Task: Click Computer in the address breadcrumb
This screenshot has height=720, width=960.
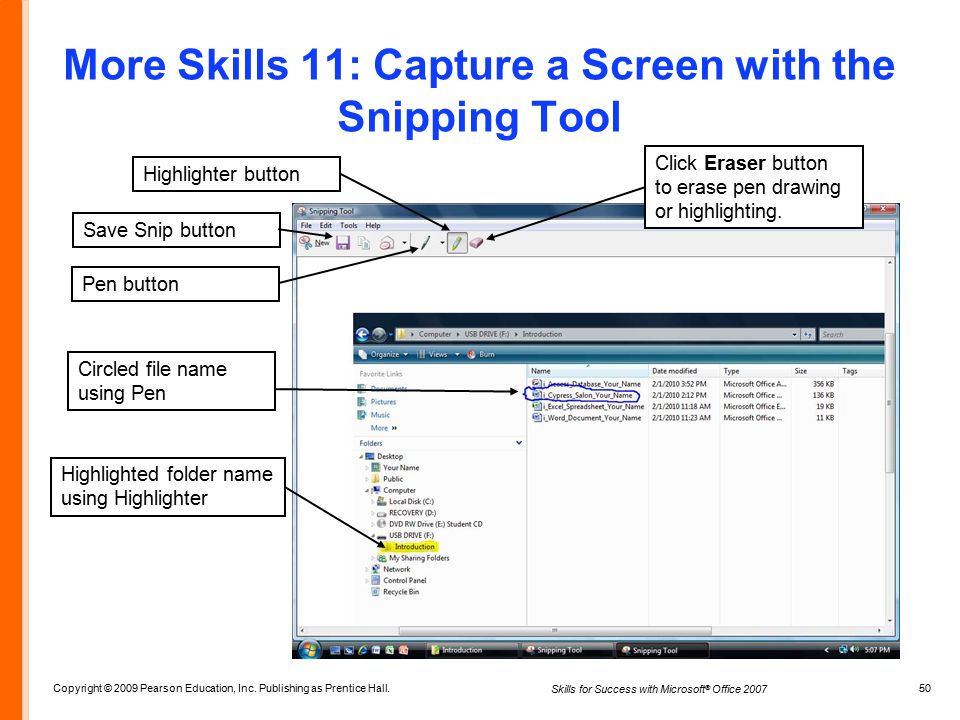Action: click(x=435, y=334)
